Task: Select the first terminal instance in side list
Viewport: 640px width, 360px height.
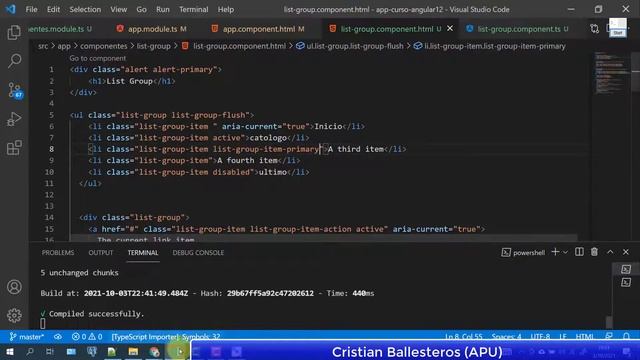Action: [x=626, y=269]
